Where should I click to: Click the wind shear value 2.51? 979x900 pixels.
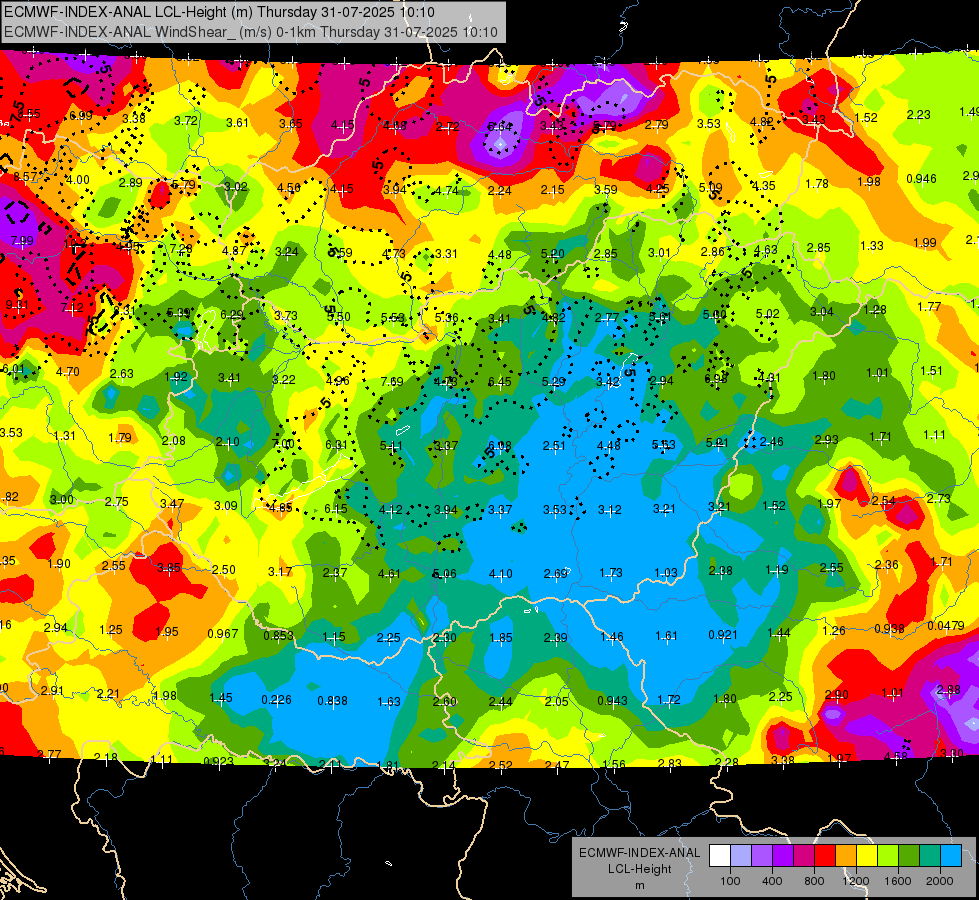point(554,446)
